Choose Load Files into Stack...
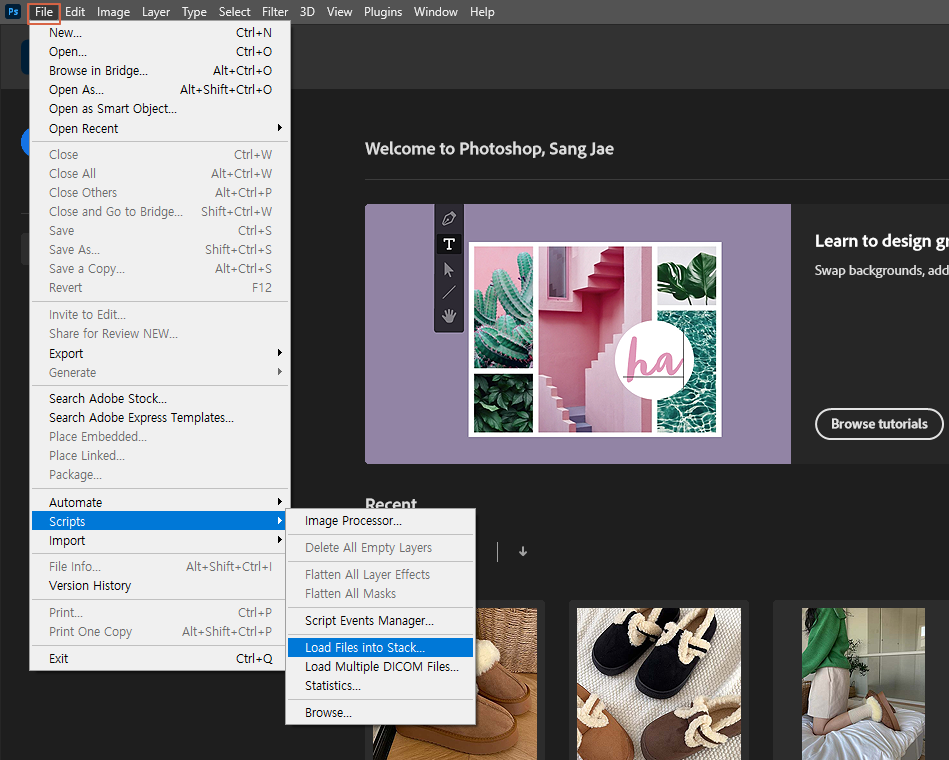 point(380,647)
